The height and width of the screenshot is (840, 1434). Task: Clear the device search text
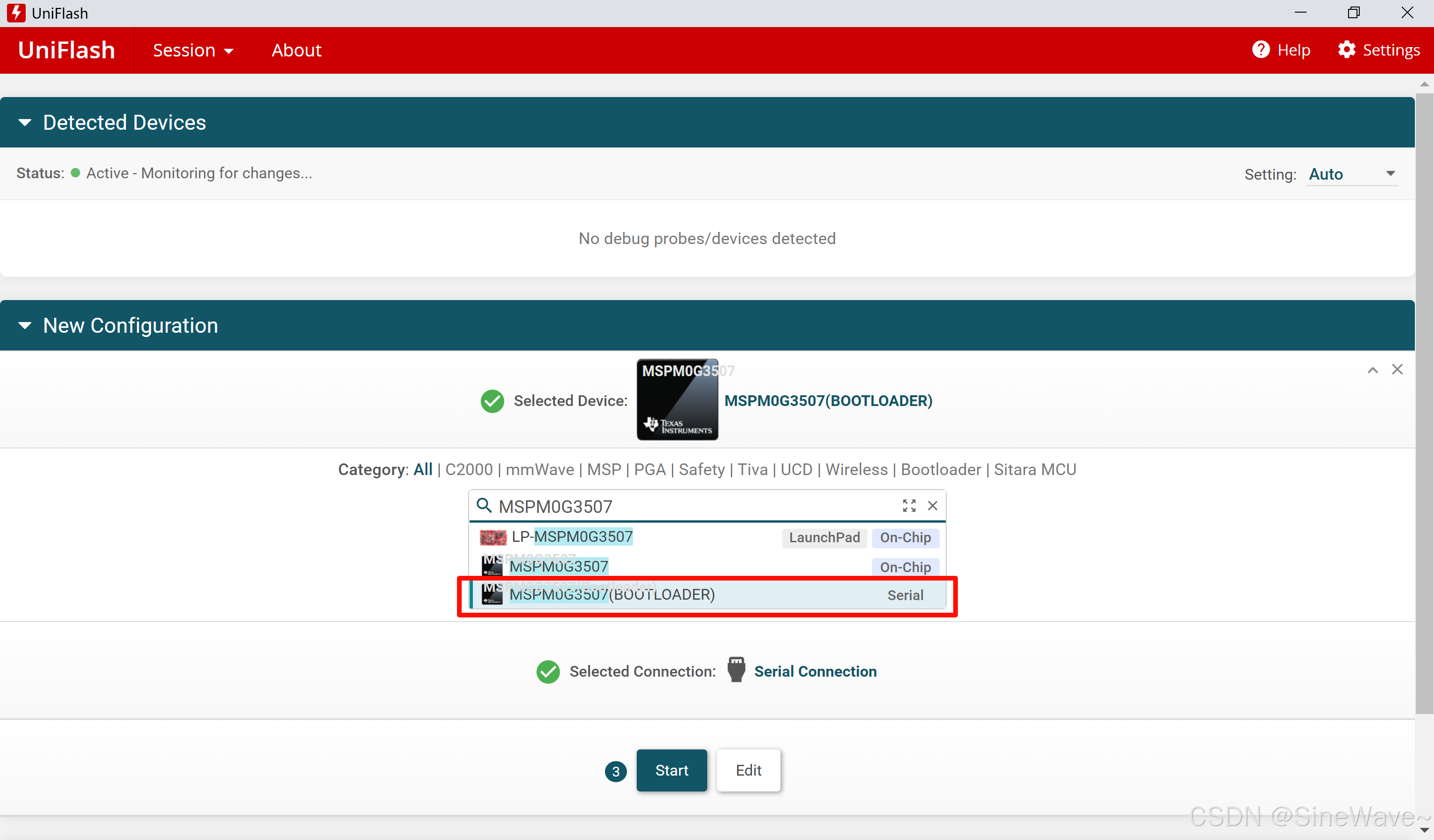[932, 505]
